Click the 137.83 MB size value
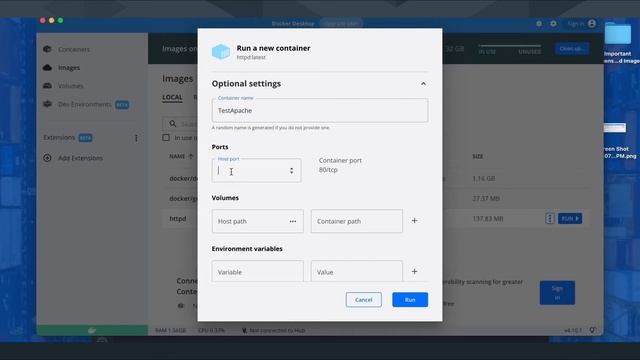The width and height of the screenshot is (640, 360). [487, 219]
